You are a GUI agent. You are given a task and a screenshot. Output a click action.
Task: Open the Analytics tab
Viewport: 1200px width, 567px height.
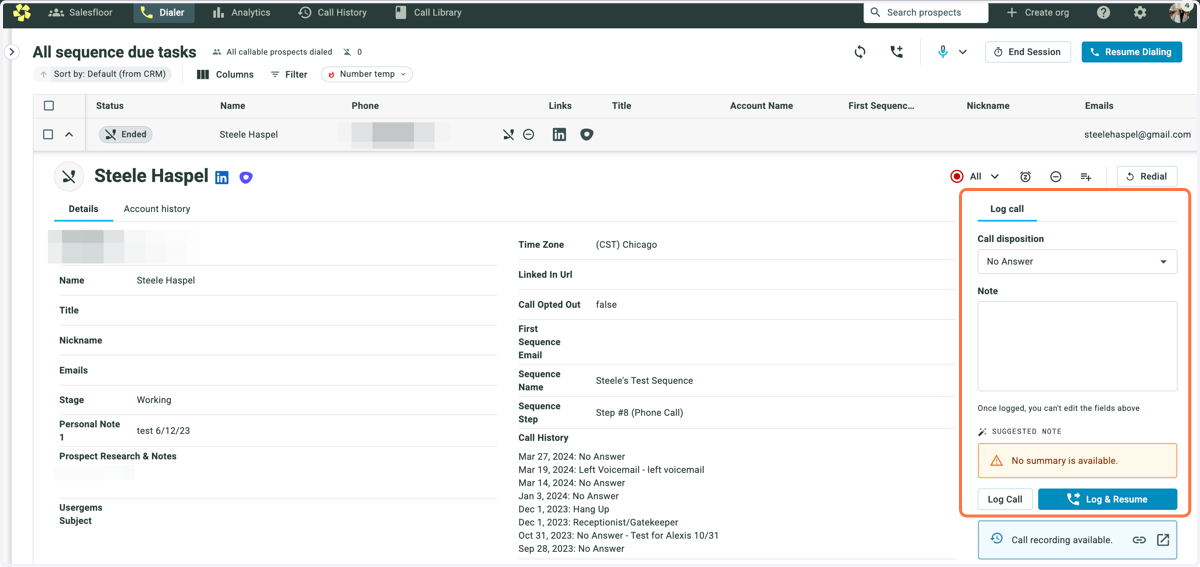coord(241,13)
